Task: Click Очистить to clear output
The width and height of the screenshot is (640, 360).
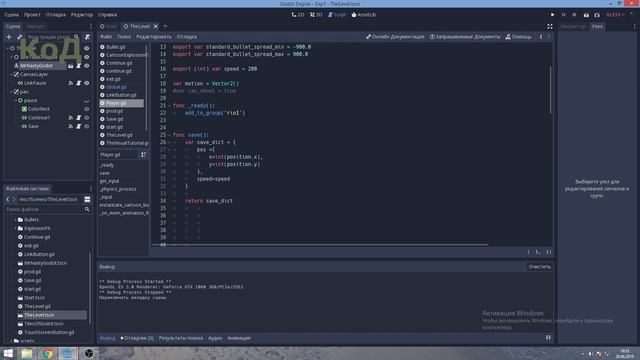Action: 540,267
